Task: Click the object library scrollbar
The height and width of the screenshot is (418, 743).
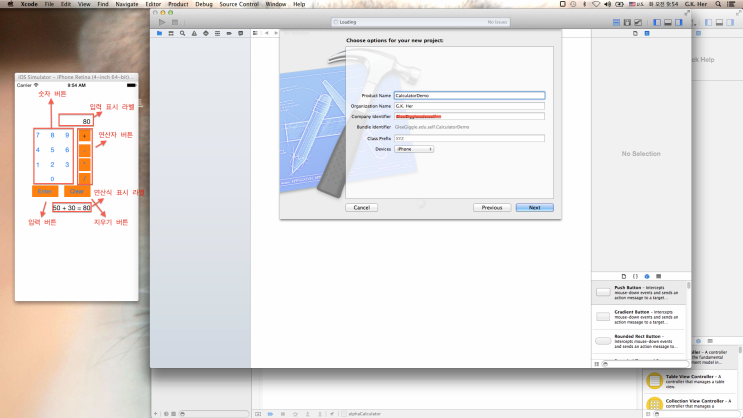Action: [688, 286]
